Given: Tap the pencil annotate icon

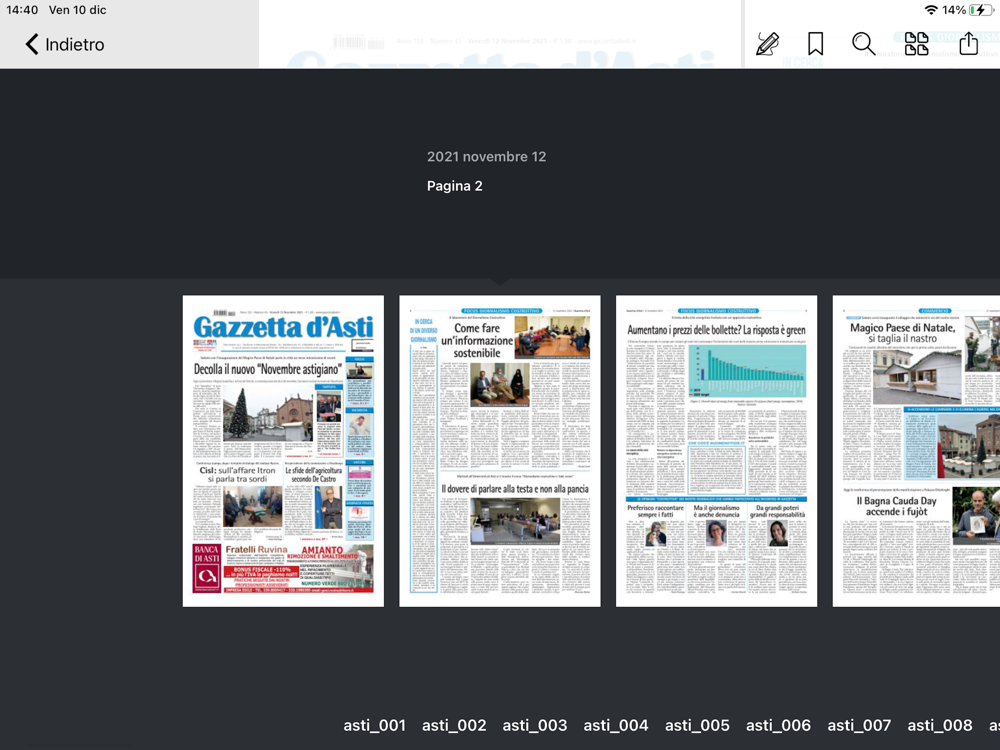Looking at the screenshot, I should [767, 43].
